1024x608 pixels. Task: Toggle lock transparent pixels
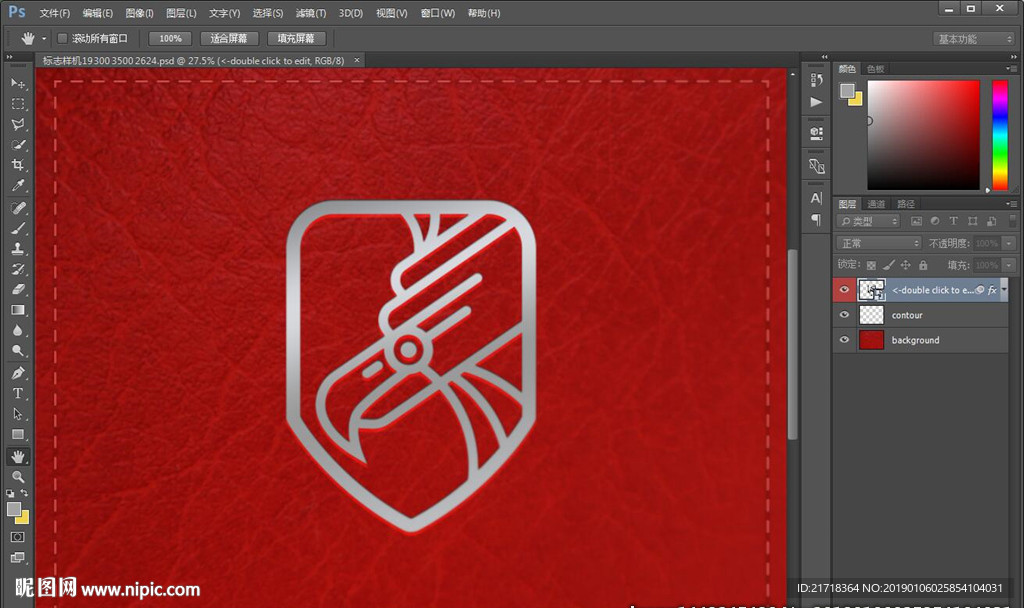coord(871,265)
